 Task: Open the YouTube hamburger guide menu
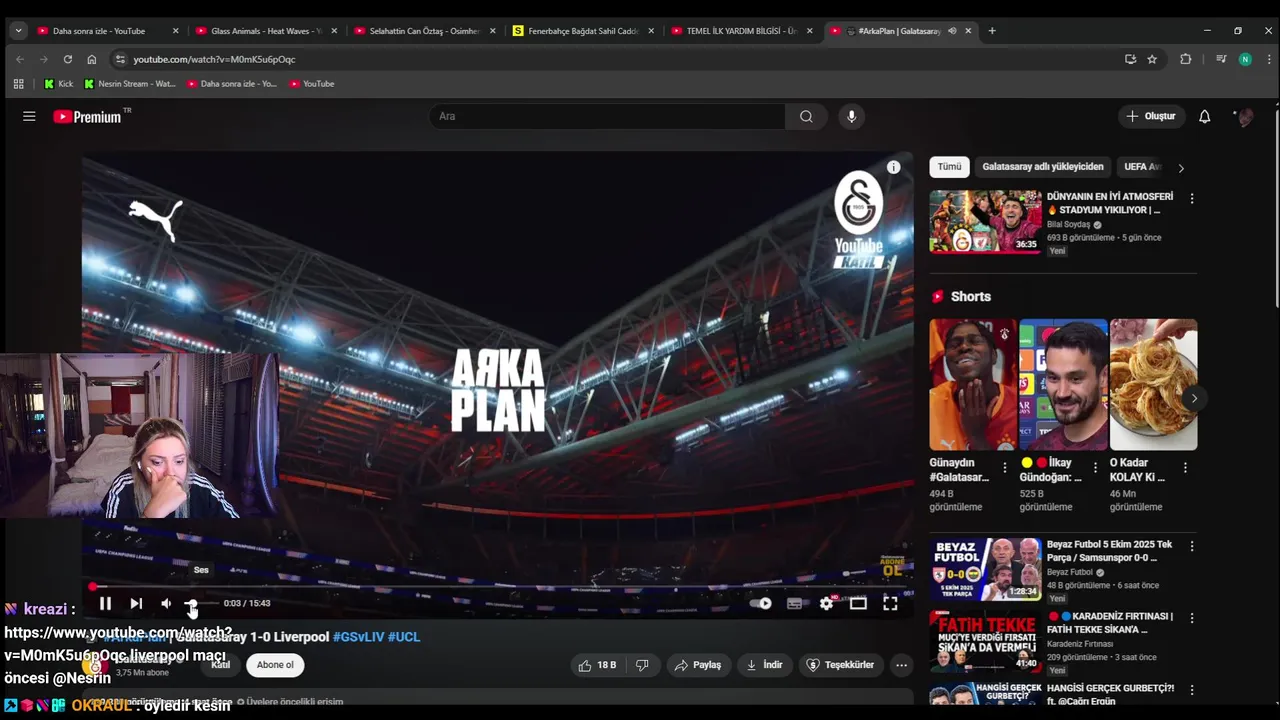tap(29, 116)
